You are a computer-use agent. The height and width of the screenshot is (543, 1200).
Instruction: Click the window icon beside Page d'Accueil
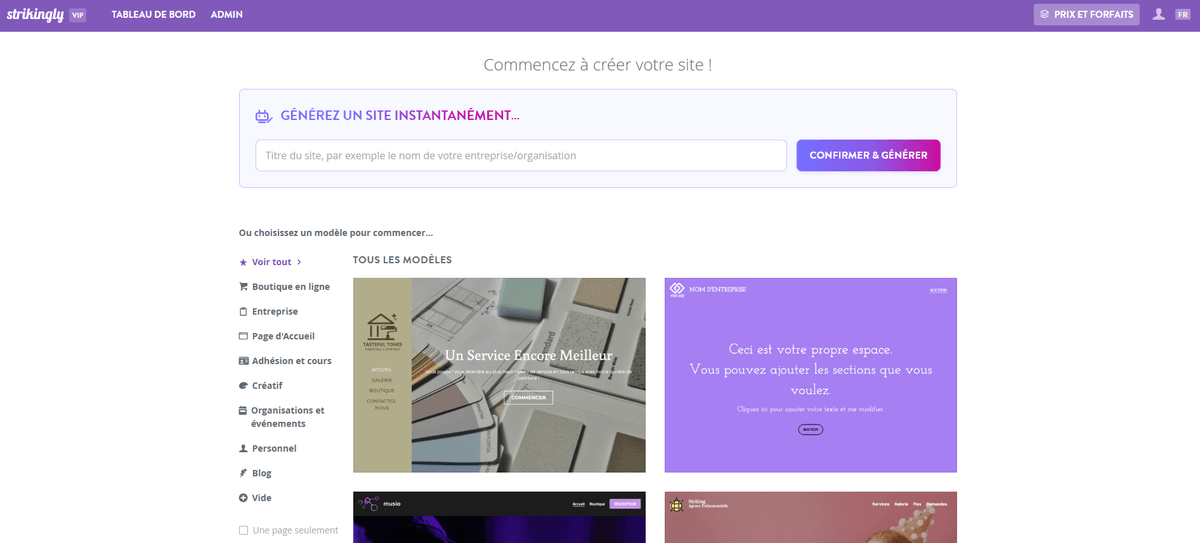coord(243,336)
